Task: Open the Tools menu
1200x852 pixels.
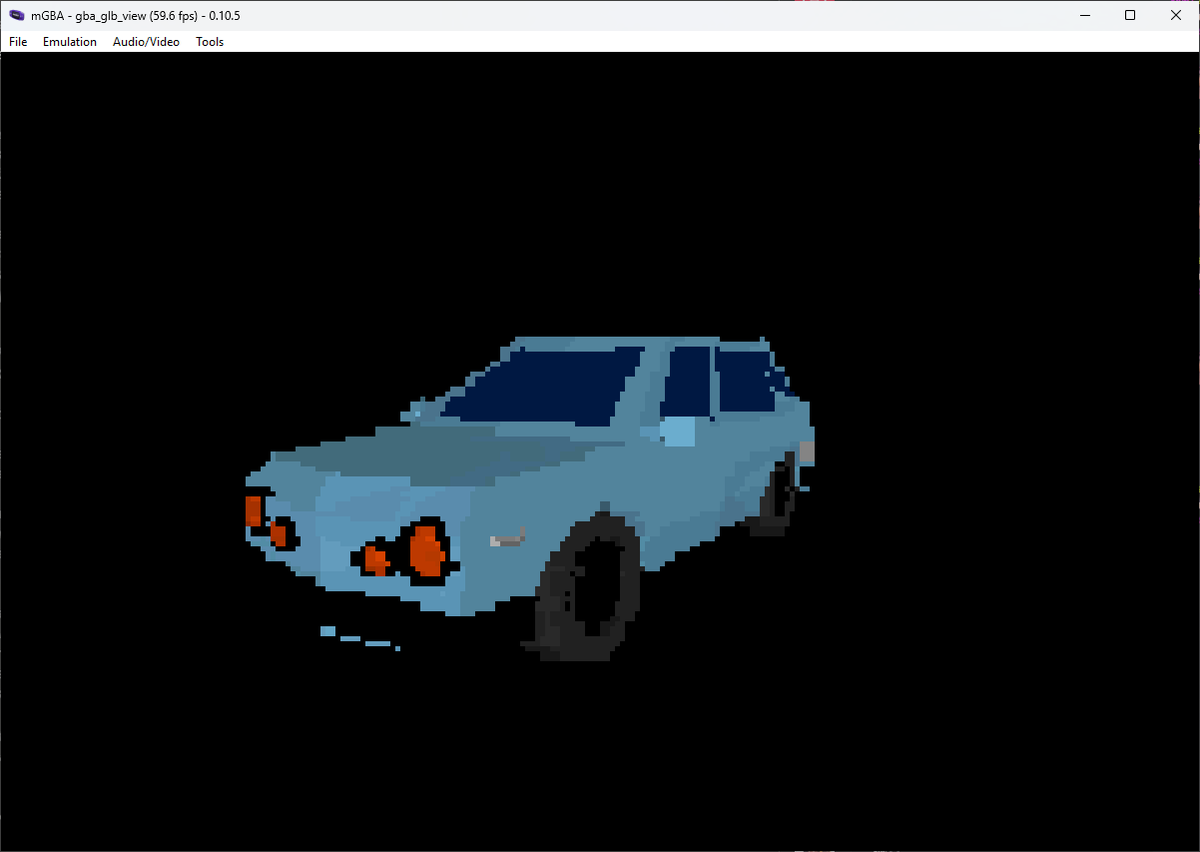Action: [x=210, y=42]
